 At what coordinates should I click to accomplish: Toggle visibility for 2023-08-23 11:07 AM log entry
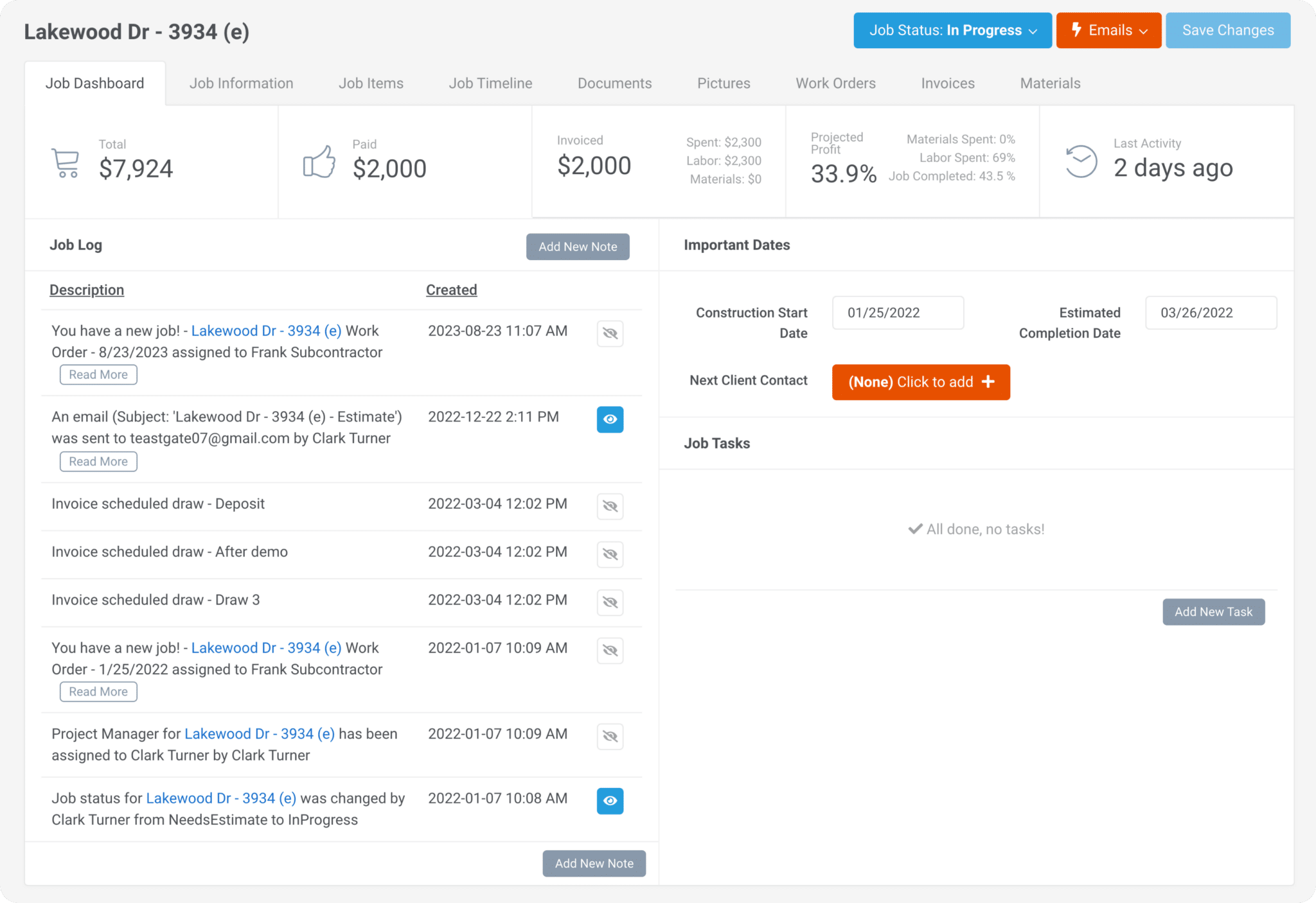point(610,333)
